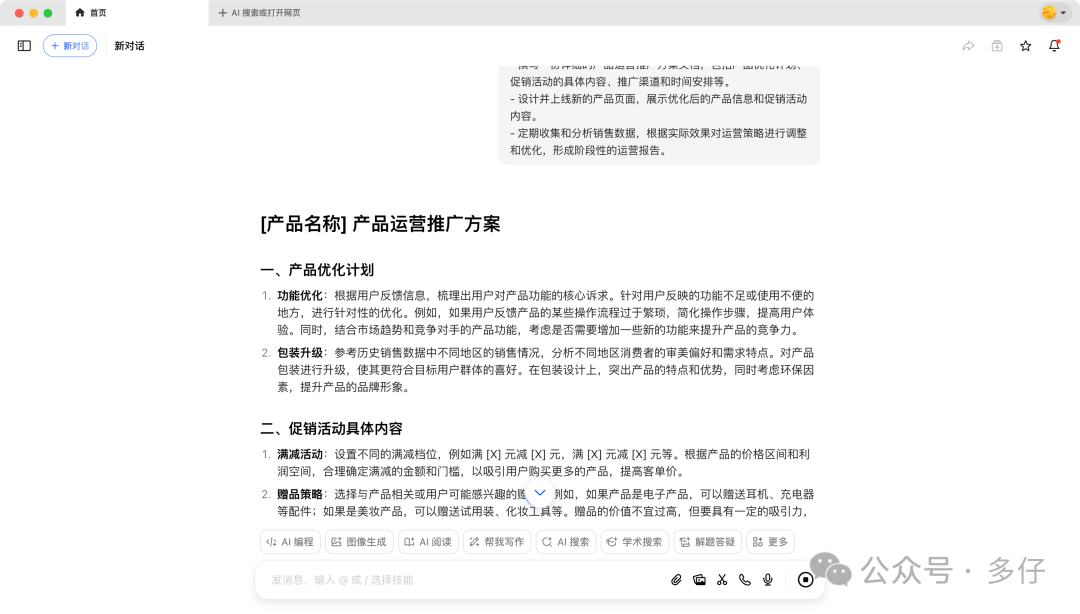
Task: Click the title [产品名称] 产品运营推广方案
Action: click(380, 224)
